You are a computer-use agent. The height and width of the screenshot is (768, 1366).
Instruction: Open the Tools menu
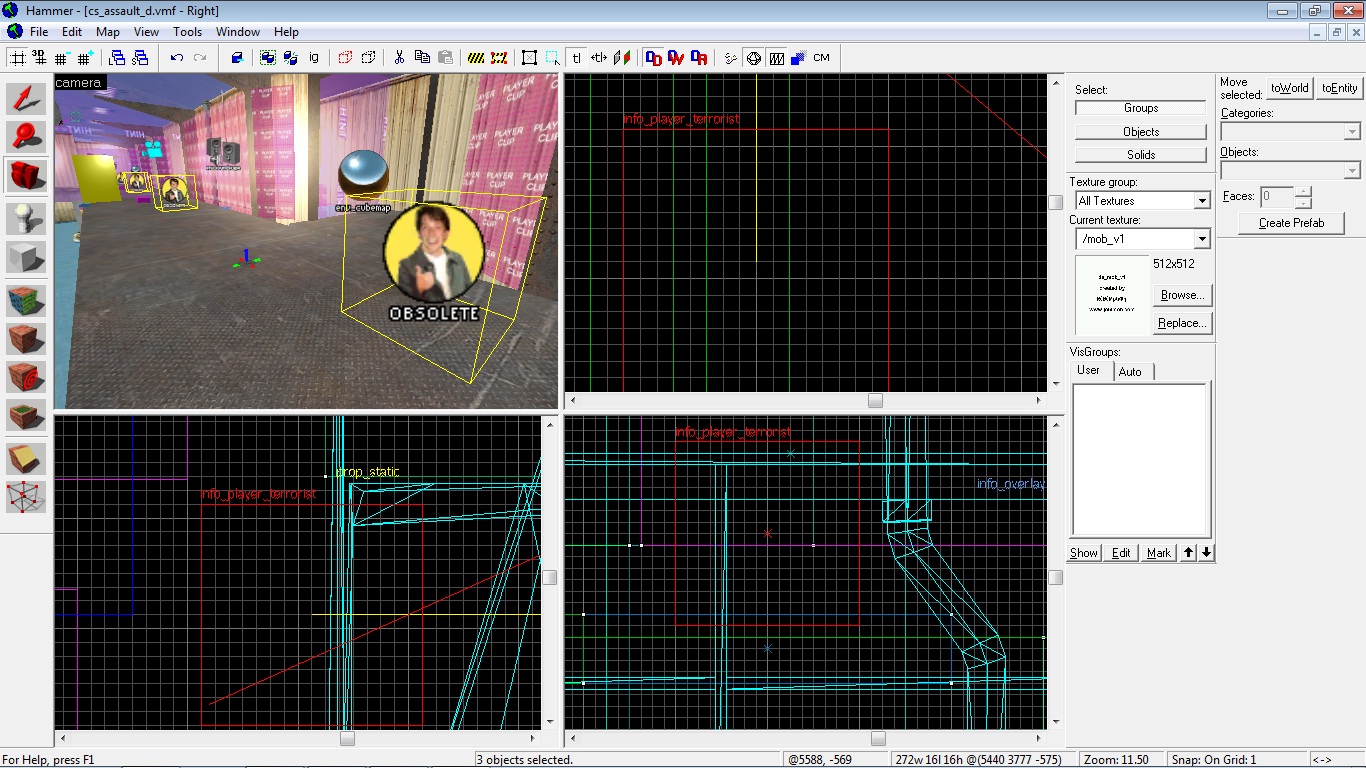187,32
